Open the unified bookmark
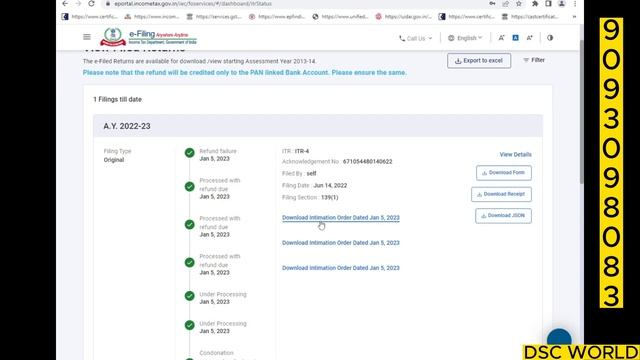Image resolution: width=640 pixels, height=360 pixels. (340, 17)
